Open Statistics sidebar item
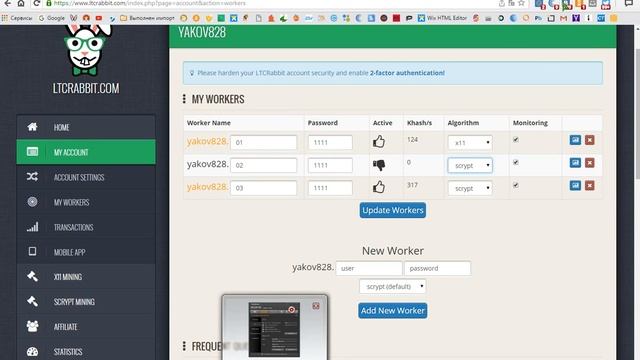 click(x=86, y=351)
